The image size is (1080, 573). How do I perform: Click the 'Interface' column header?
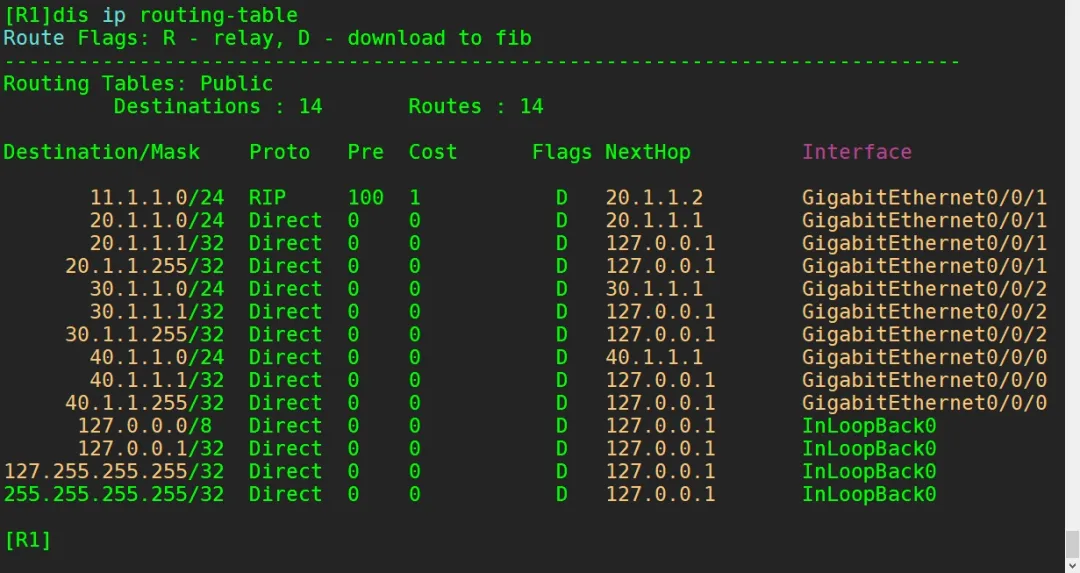tap(857, 152)
